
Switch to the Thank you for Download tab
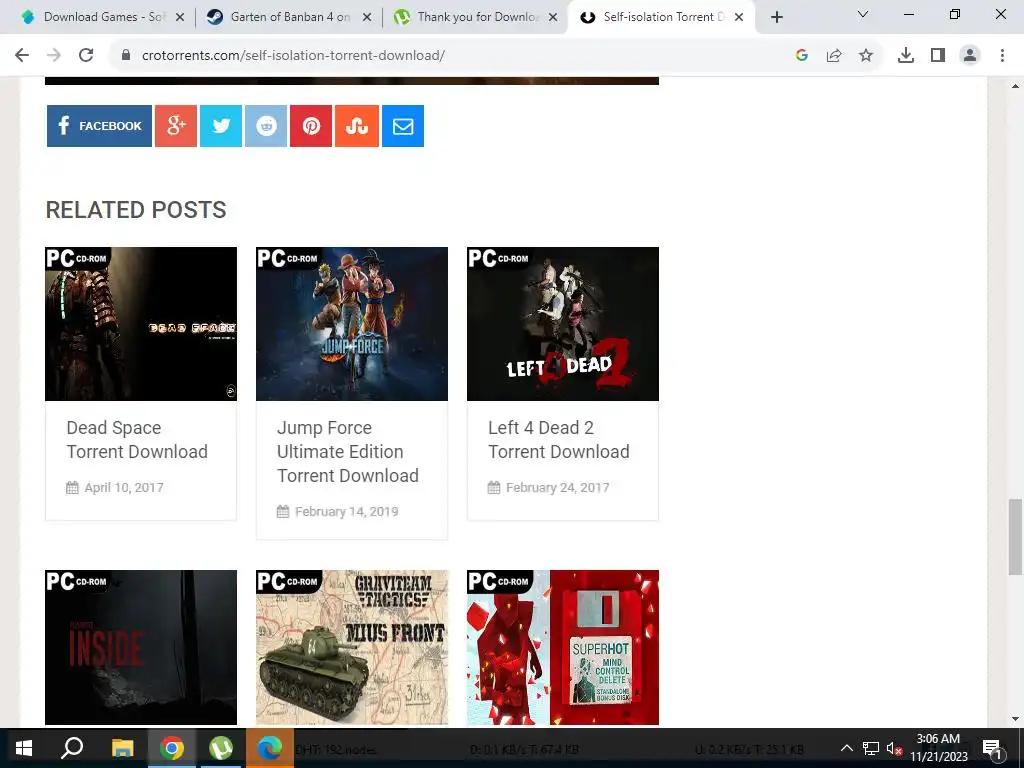475,17
